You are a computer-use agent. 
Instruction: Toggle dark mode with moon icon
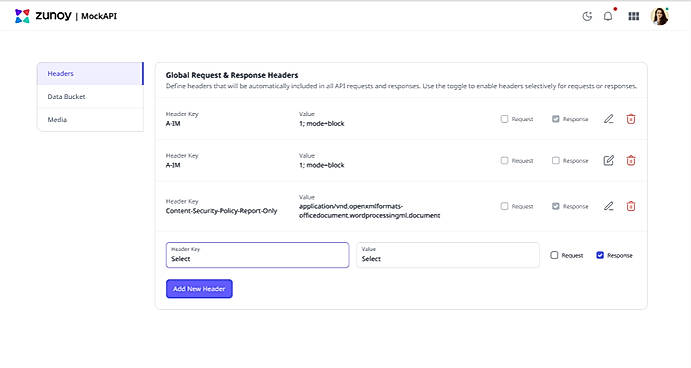[587, 16]
